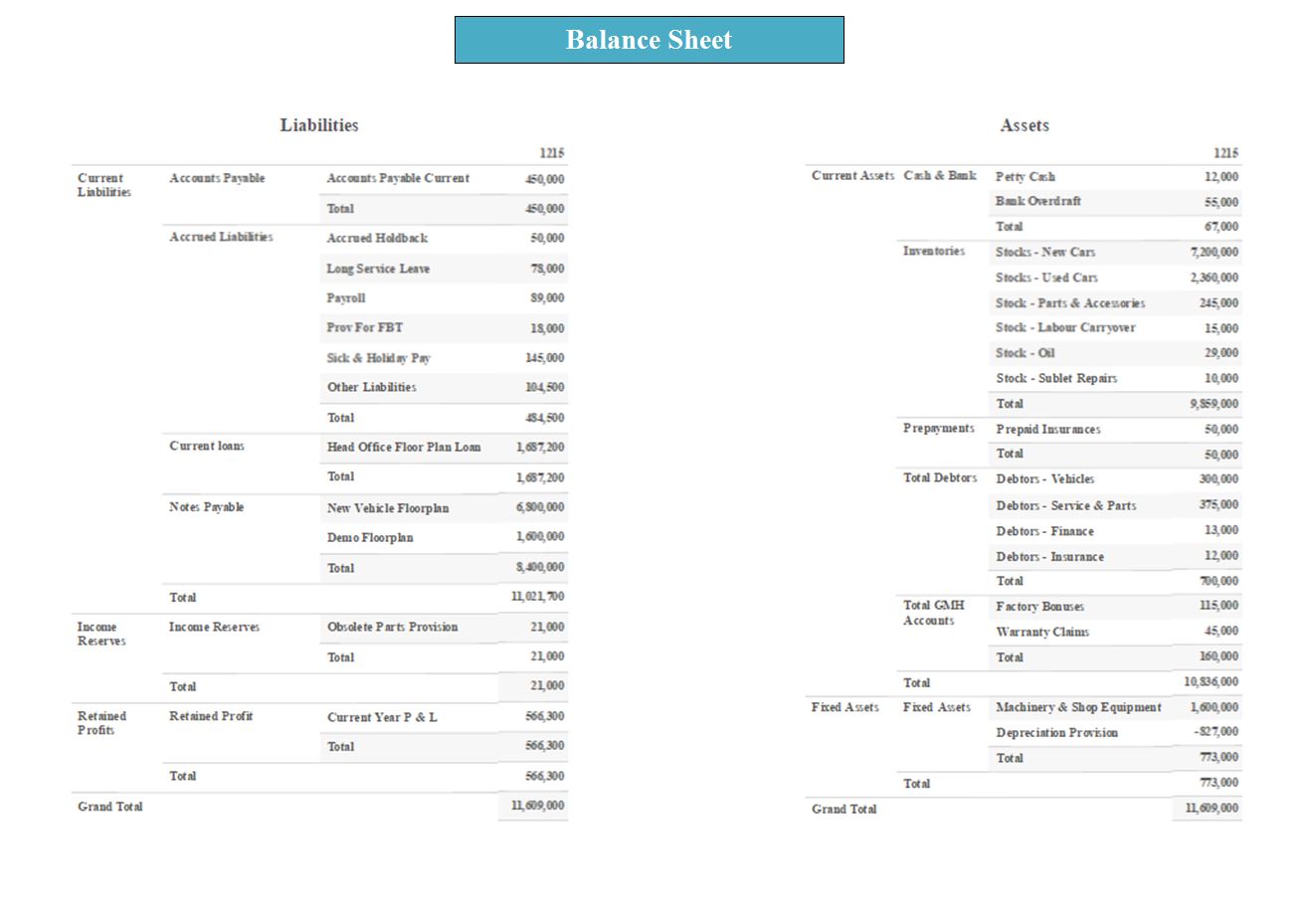Click the Accrued Holdback line item
The image size is (1316, 923).
[377, 239]
